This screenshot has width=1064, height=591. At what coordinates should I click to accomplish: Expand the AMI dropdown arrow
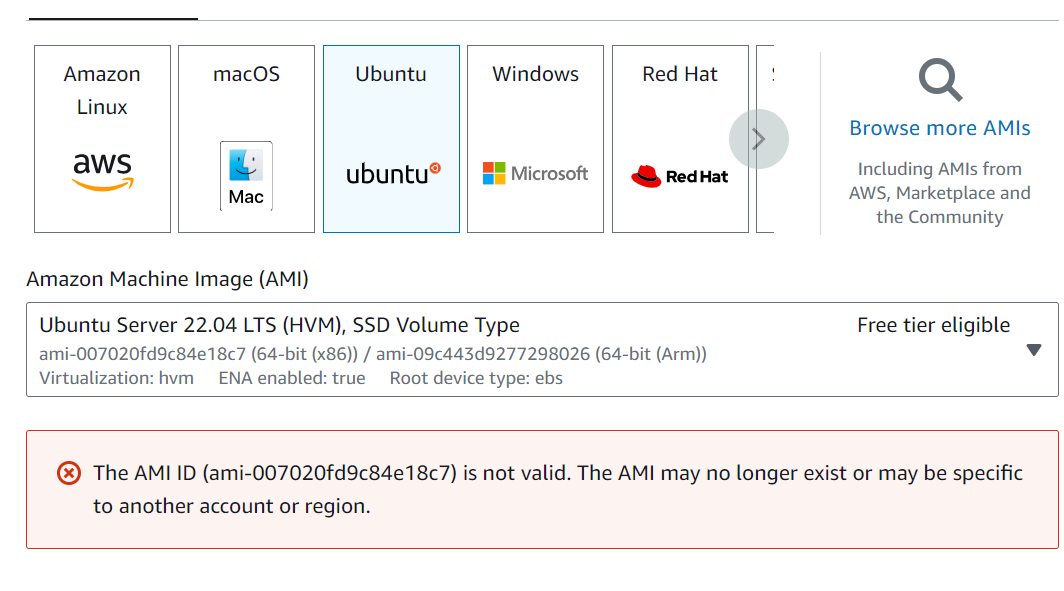coord(1034,350)
